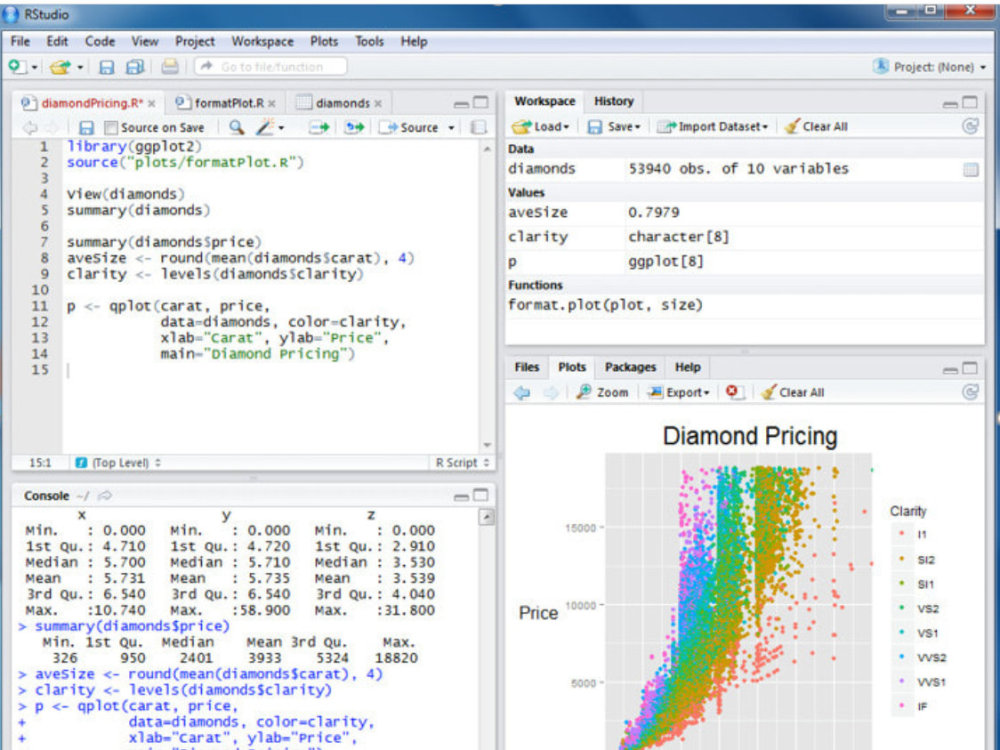Switch to the History tab
The width and height of the screenshot is (1000, 750).
(x=614, y=101)
